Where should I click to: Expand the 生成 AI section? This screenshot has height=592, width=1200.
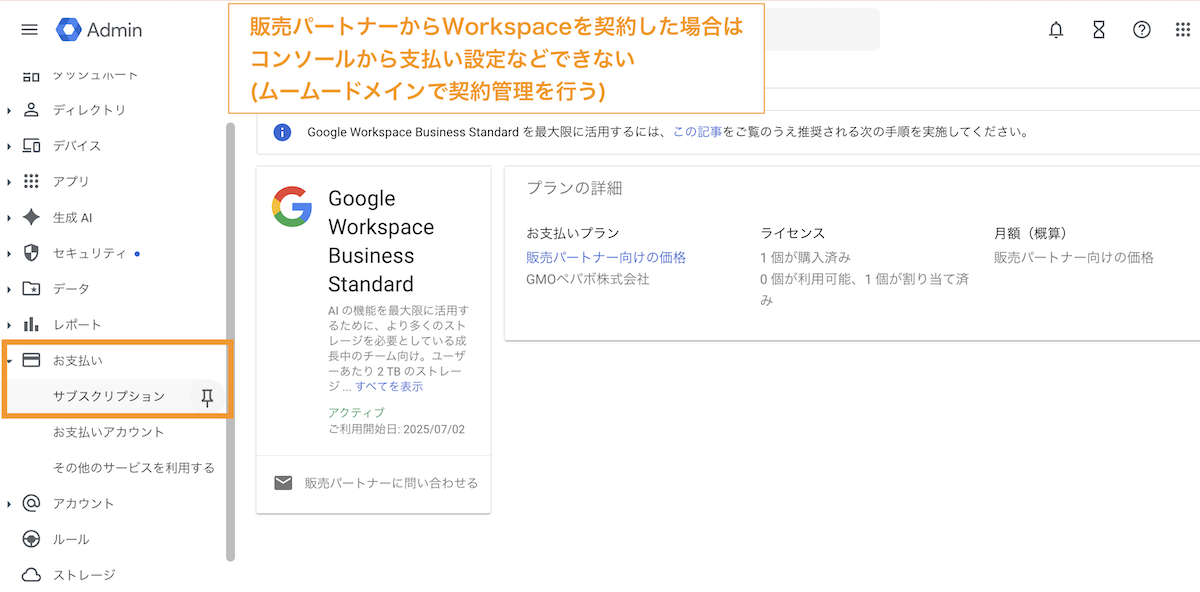[9, 217]
